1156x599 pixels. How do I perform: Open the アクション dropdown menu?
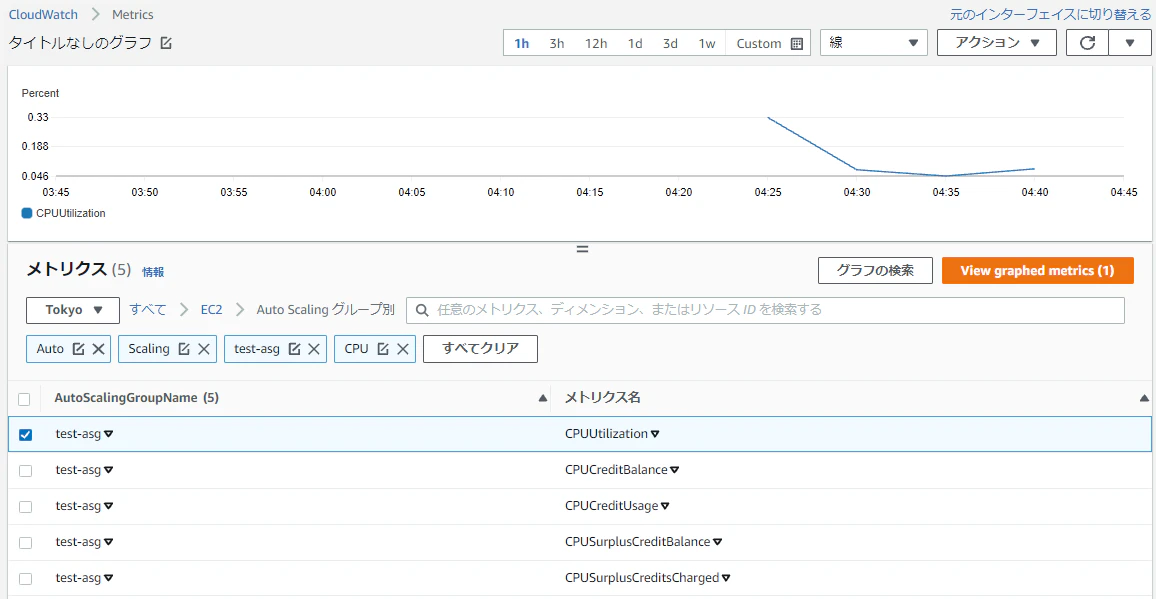[x=997, y=43]
